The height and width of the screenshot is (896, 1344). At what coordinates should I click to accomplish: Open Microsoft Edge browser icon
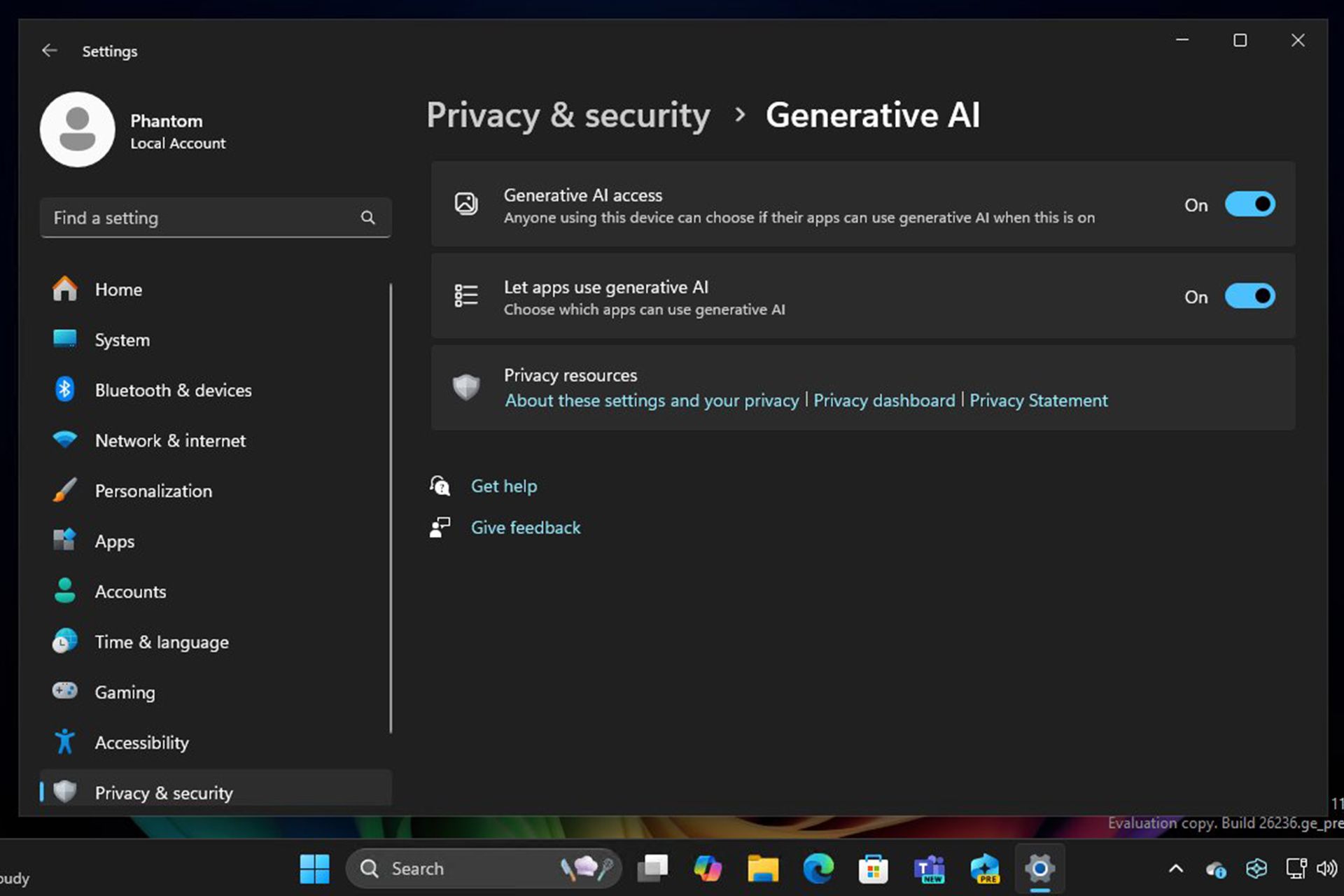(x=818, y=868)
